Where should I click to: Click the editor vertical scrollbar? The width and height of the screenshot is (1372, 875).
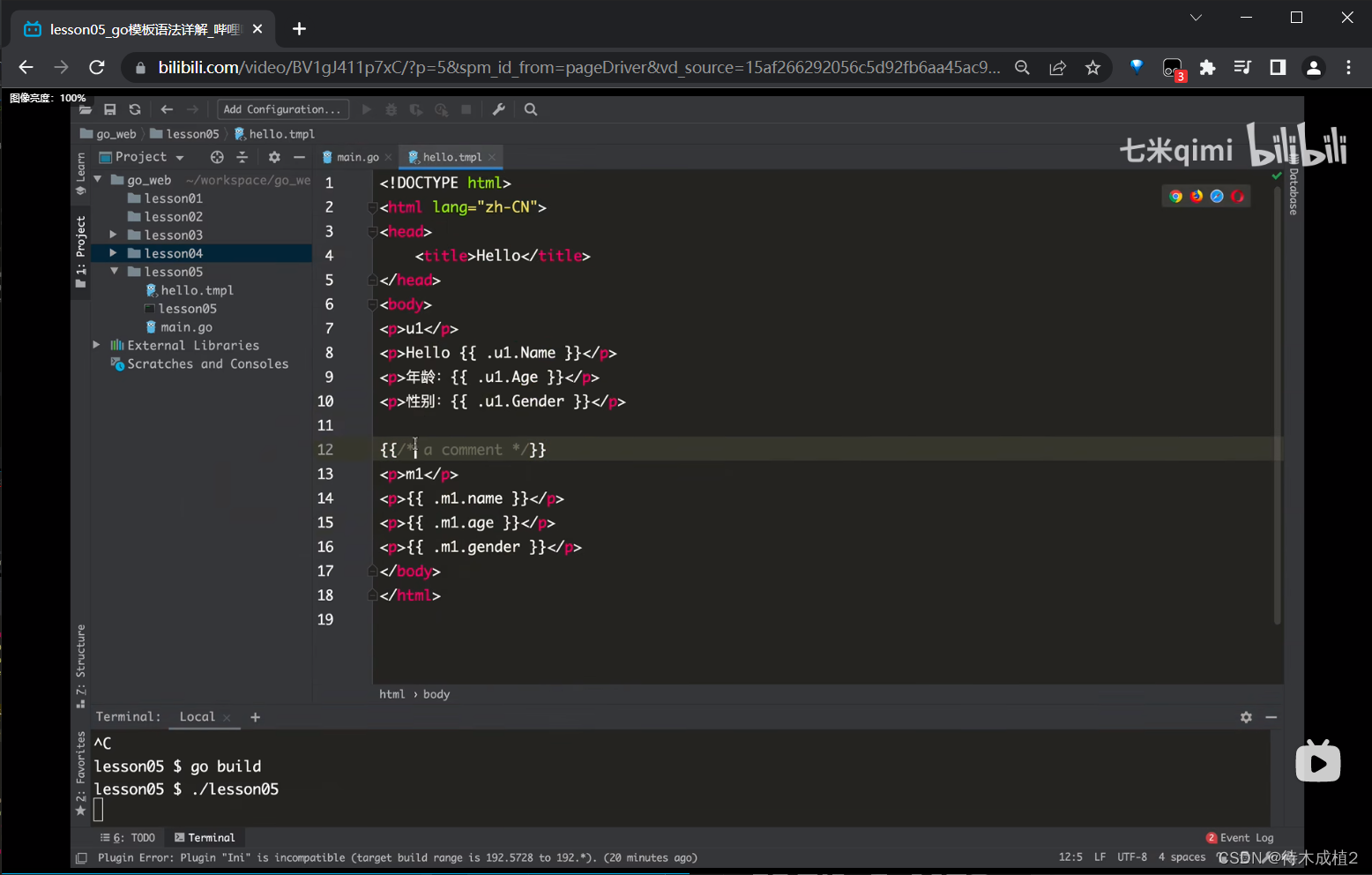tap(1277, 397)
